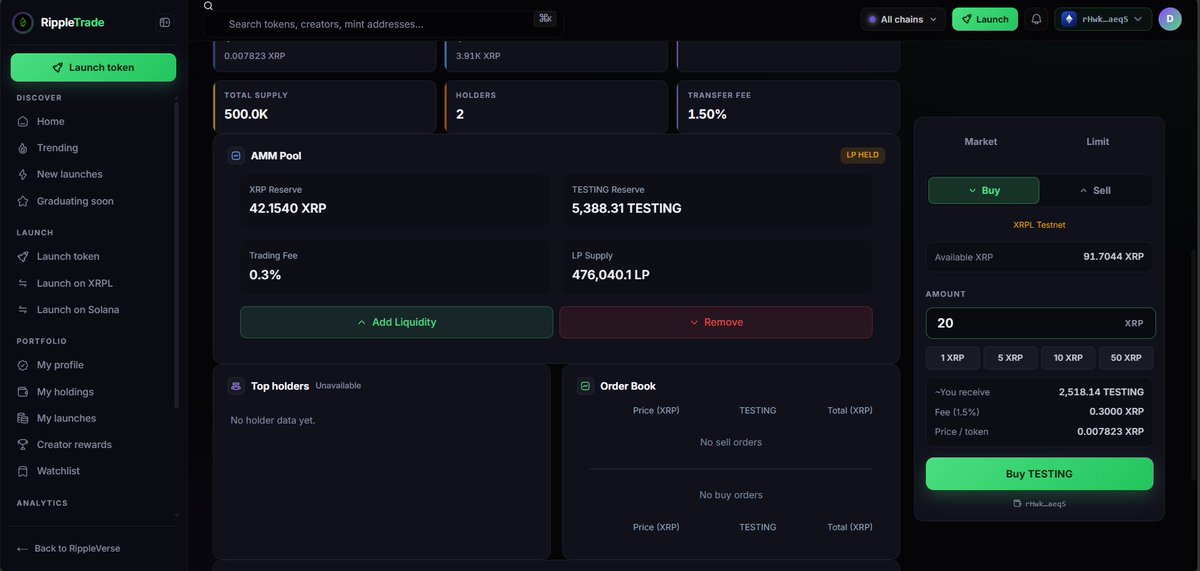Open Creator rewards in the sidebar
The image size is (1200, 571).
(74, 445)
